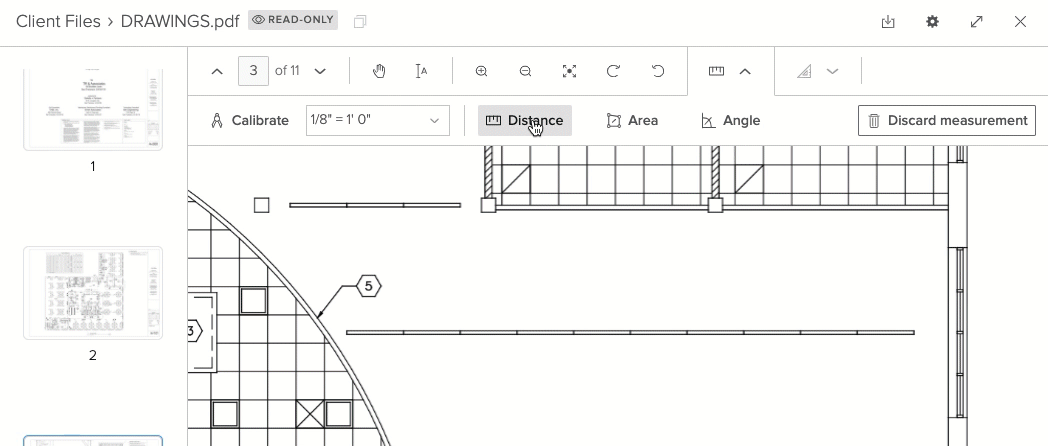
Task: Open settings gear icon
Action: tap(932, 22)
